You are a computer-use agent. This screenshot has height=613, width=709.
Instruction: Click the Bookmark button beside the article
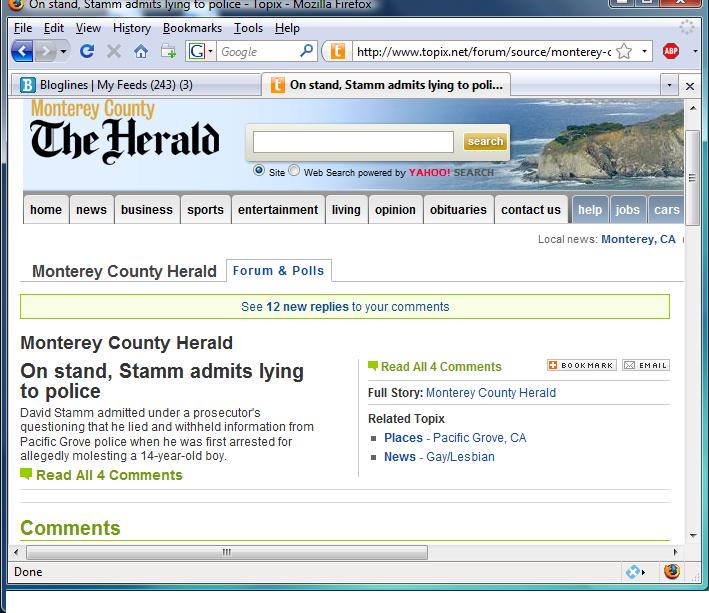[x=581, y=366]
